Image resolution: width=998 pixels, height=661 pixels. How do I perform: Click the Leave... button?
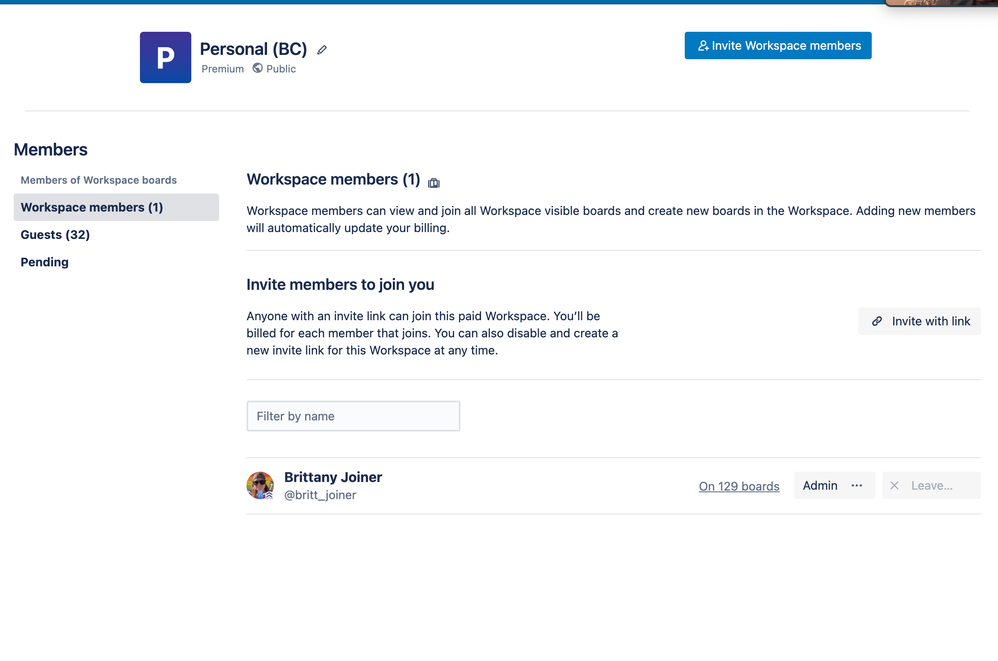point(931,485)
